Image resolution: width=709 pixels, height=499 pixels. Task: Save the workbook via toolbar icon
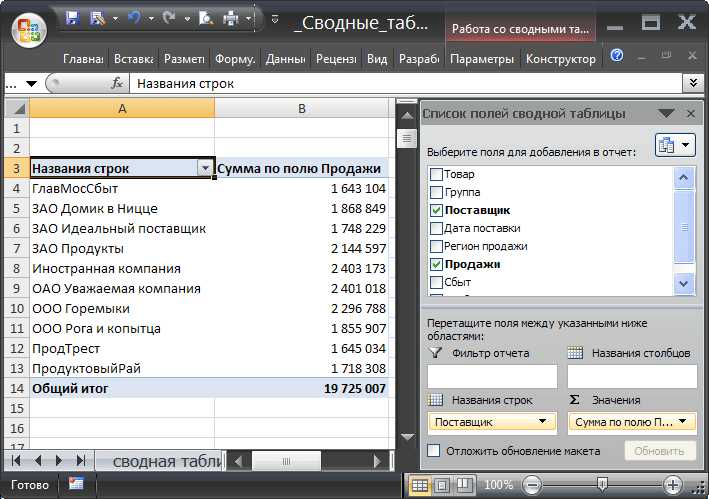(72, 18)
